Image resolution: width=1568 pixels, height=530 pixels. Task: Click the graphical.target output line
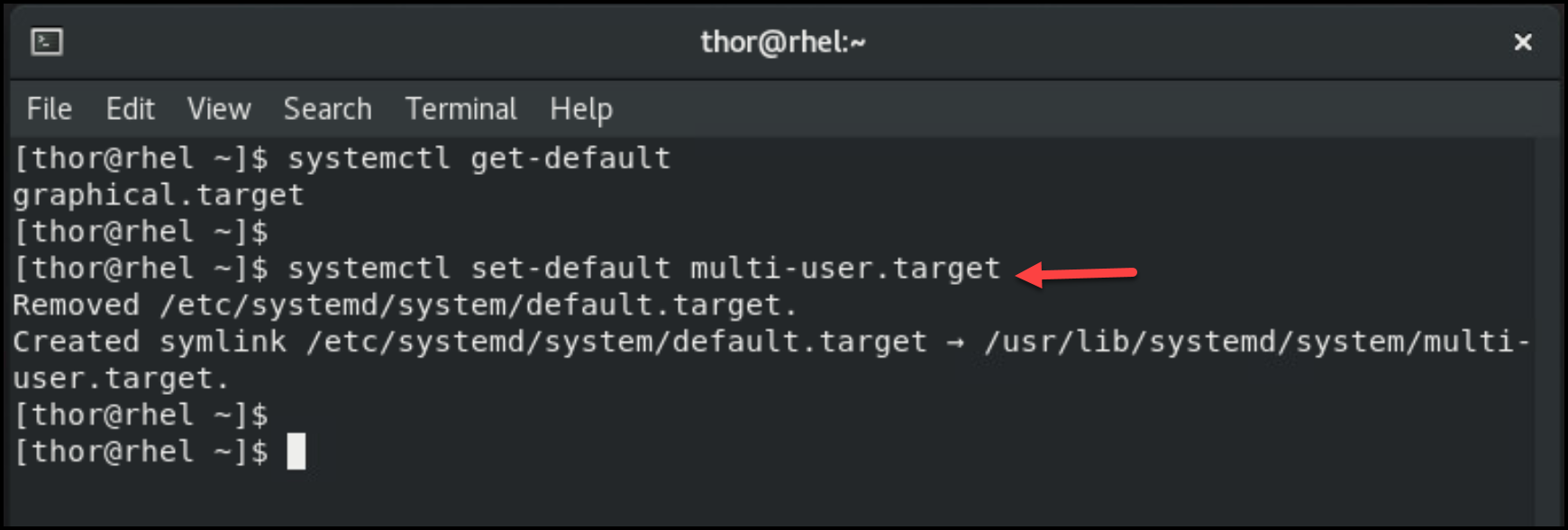coord(159,196)
